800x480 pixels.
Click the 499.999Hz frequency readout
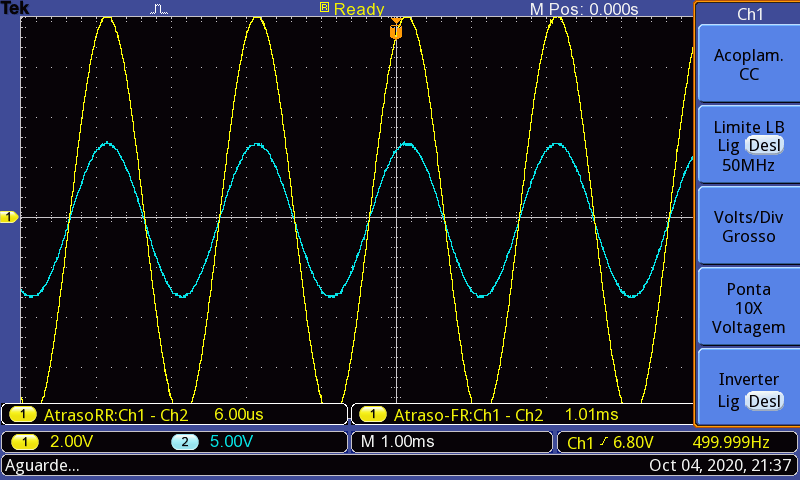[731, 442]
